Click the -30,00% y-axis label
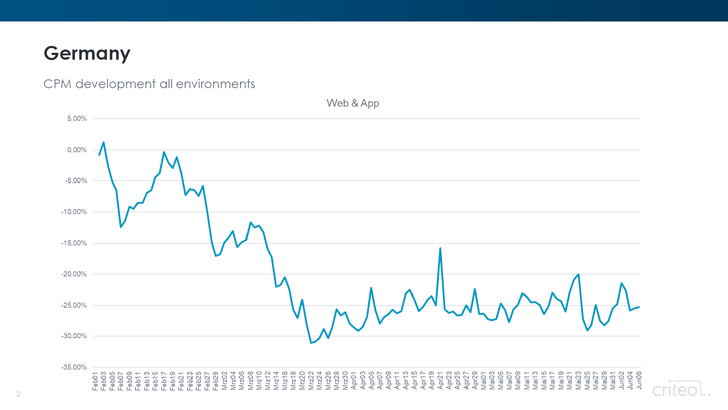This screenshot has width=728, height=410. pos(74,336)
